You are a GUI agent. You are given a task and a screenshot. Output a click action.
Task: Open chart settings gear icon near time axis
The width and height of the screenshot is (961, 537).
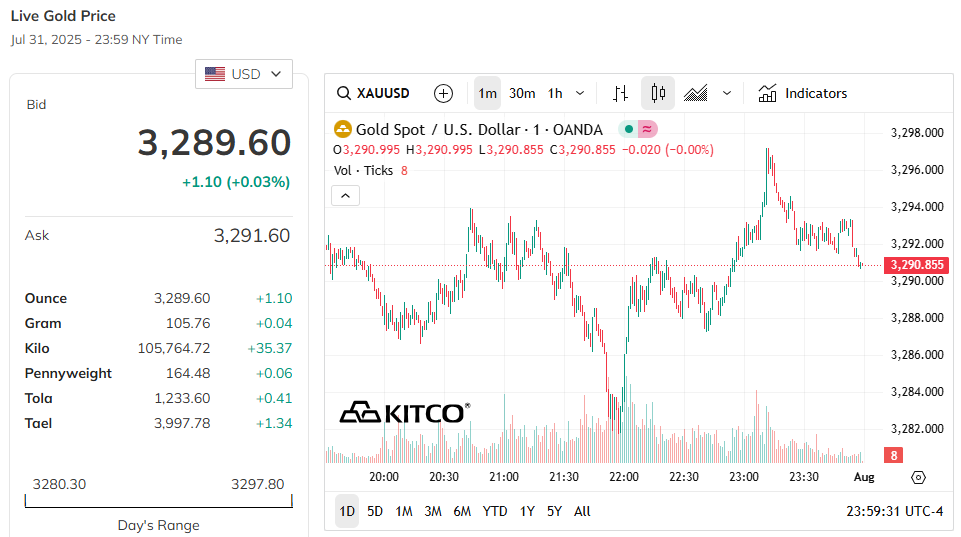pos(918,477)
